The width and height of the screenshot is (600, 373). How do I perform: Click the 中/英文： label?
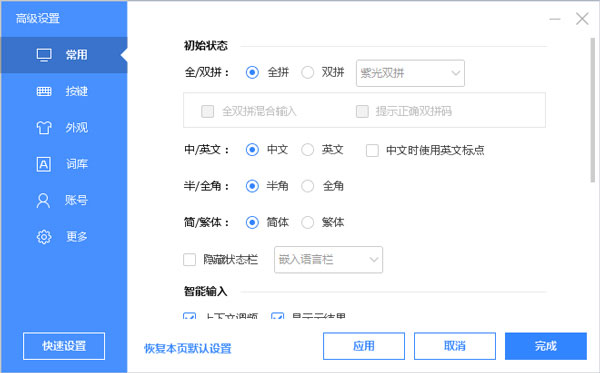click(x=207, y=150)
